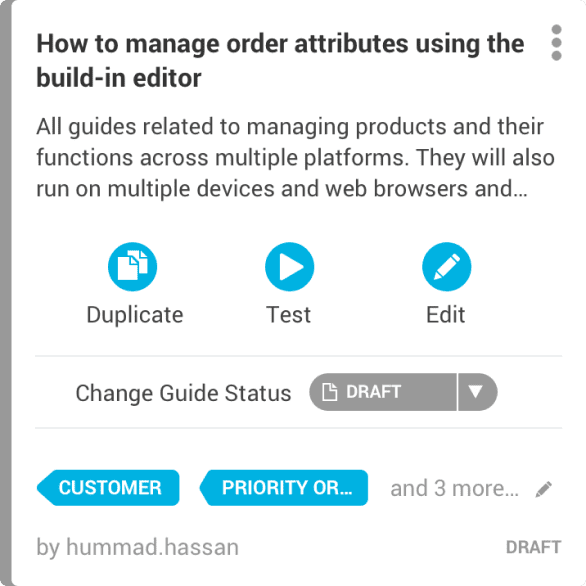Click the Duplicate label

(x=135, y=315)
